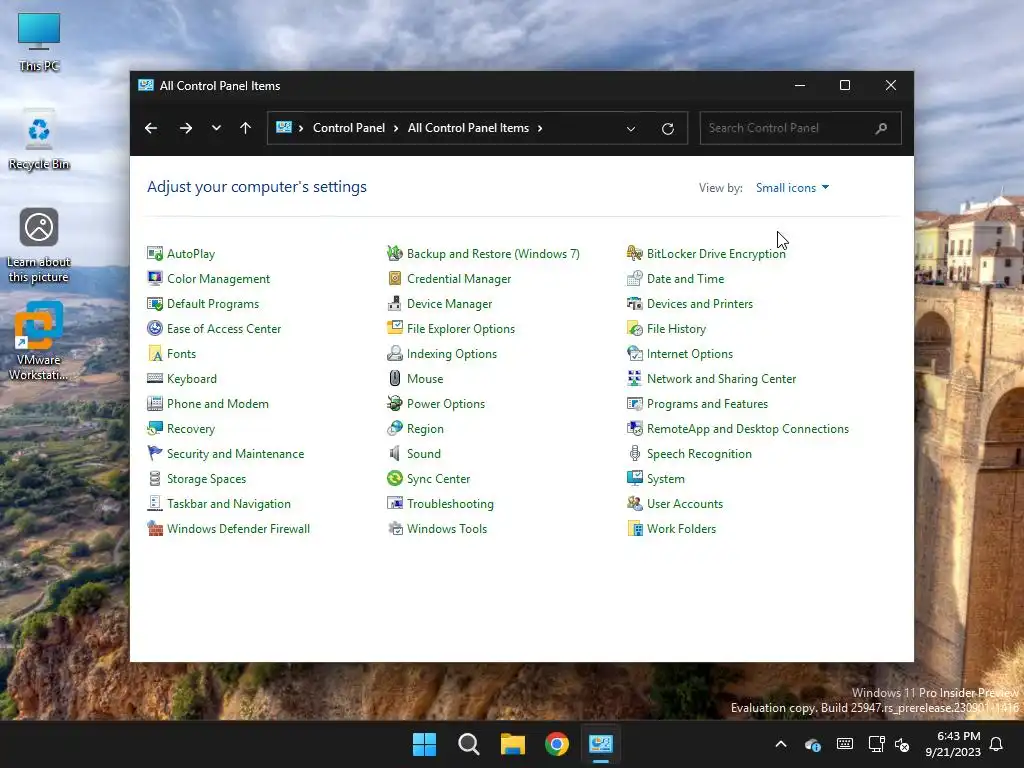Open the System link
This screenshot has width=1024, height=768.
point(665,478)
